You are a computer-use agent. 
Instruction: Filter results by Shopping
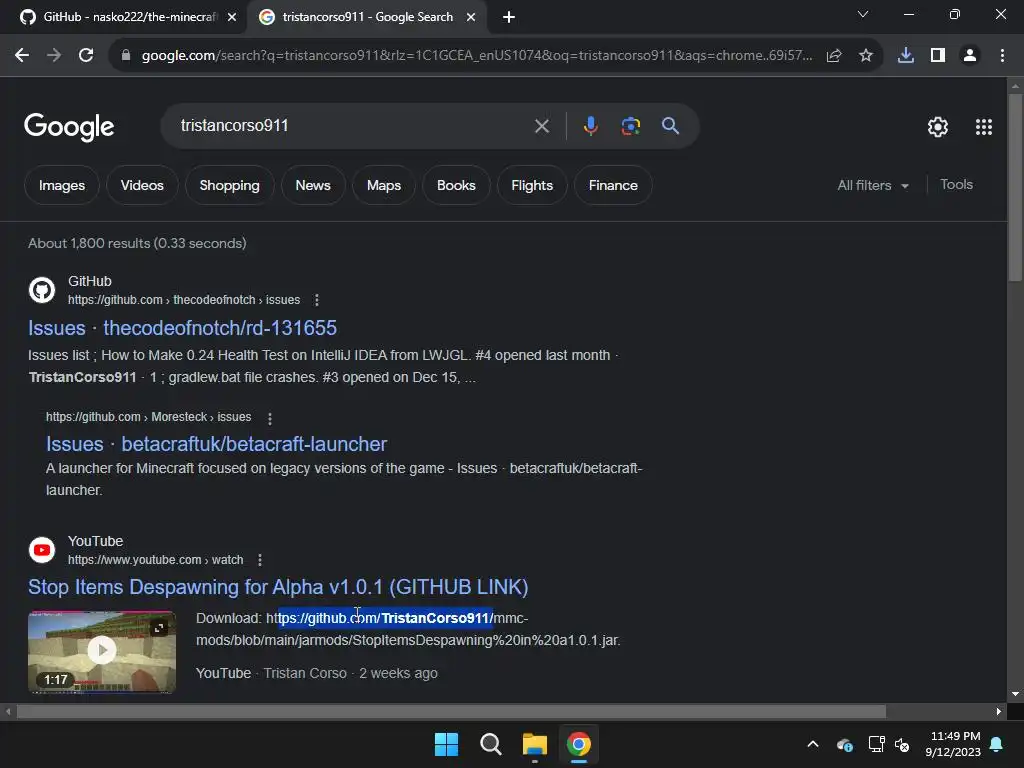(x=229, y=185)
